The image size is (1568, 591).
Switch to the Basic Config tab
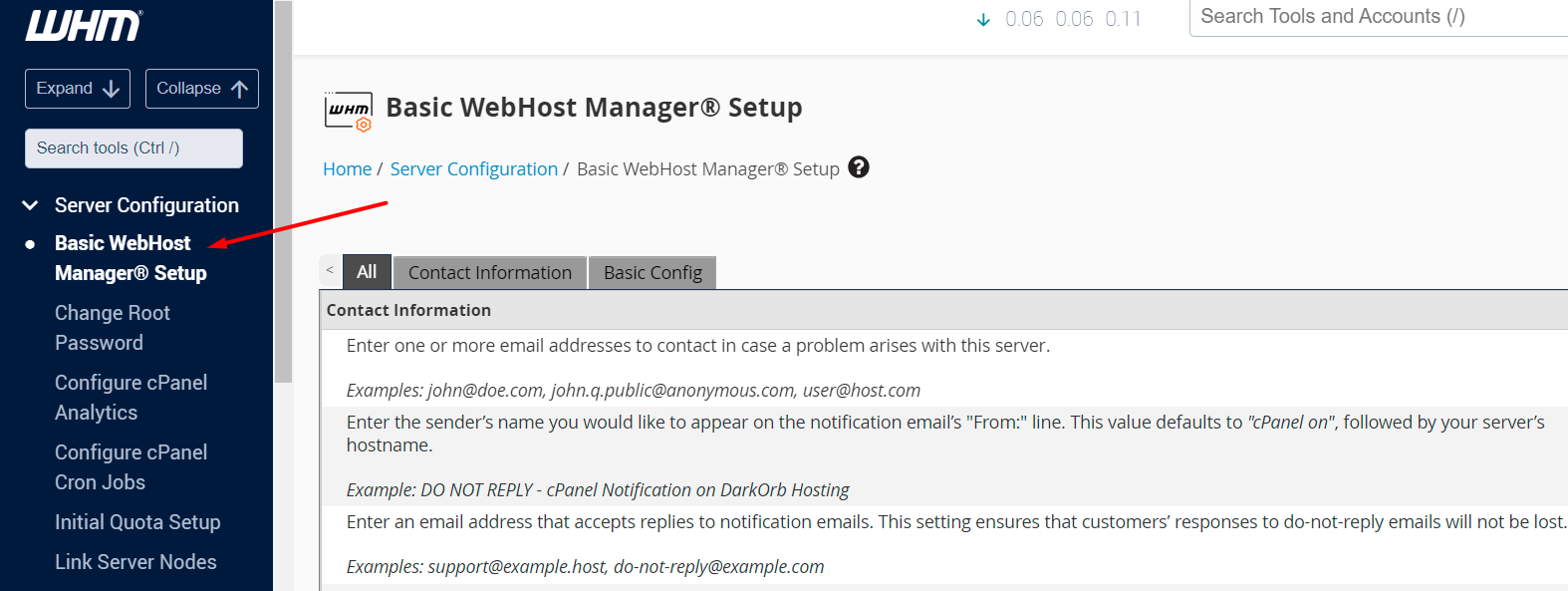coord(653,272)
